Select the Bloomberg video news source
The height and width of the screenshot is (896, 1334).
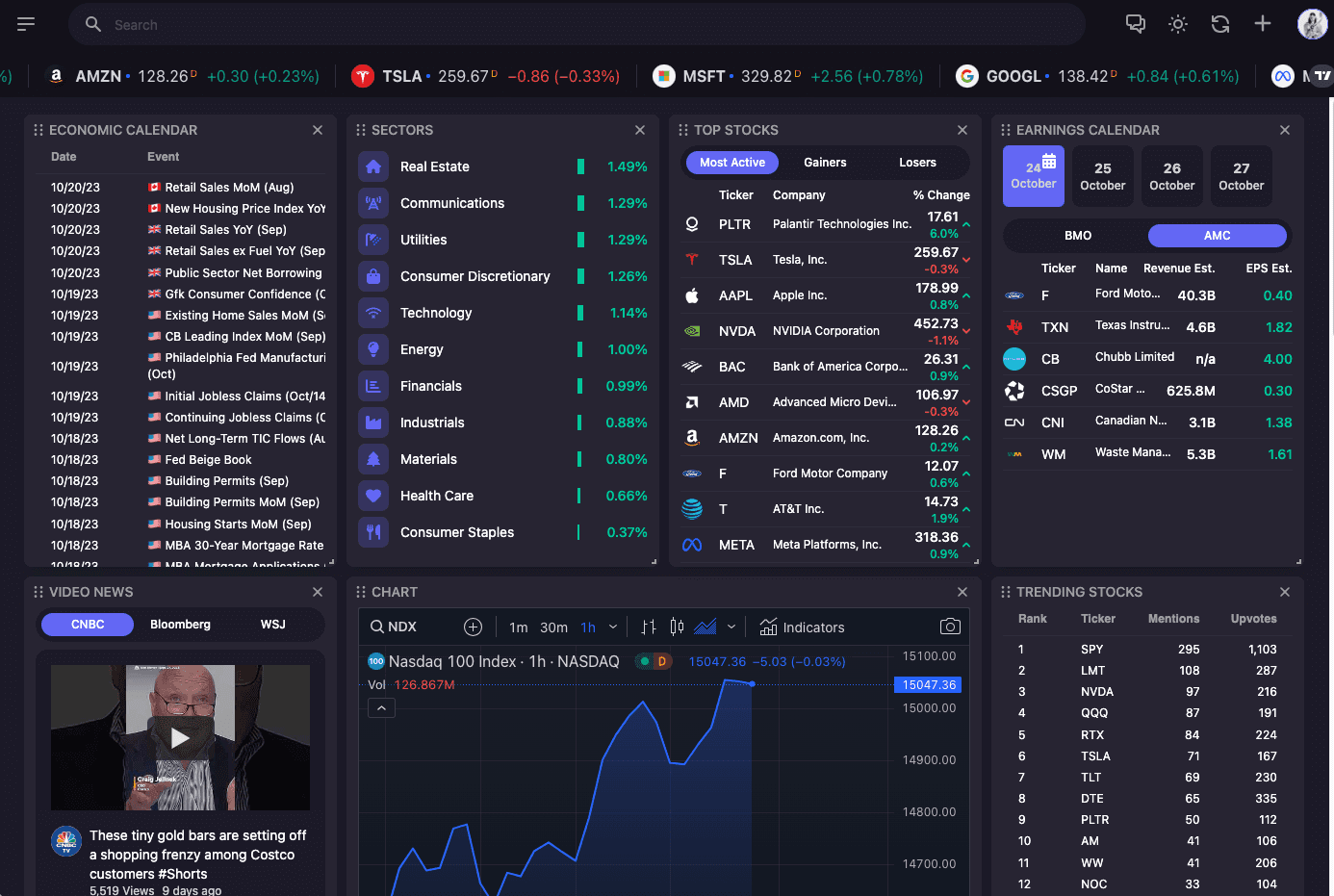(180, 625)
